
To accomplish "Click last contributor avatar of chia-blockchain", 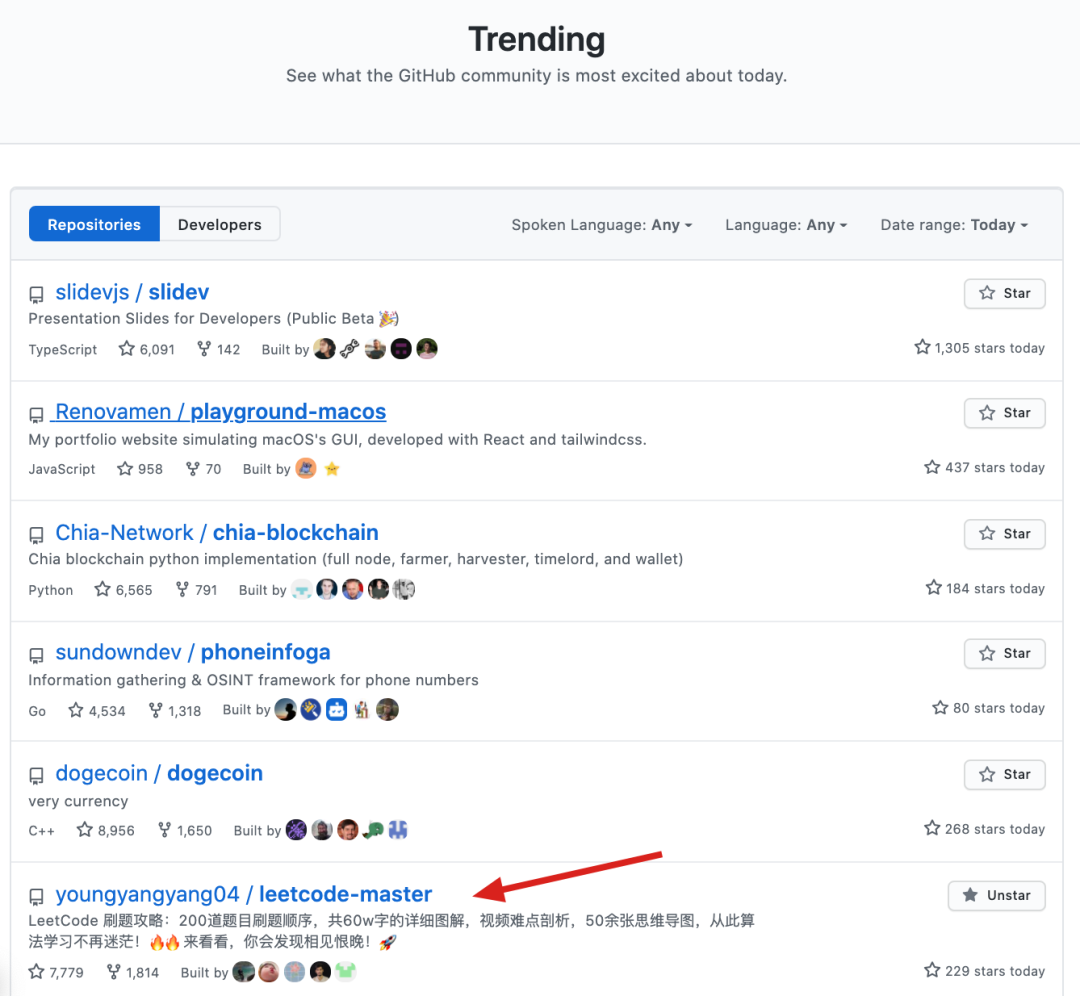I will click(404, 589).
